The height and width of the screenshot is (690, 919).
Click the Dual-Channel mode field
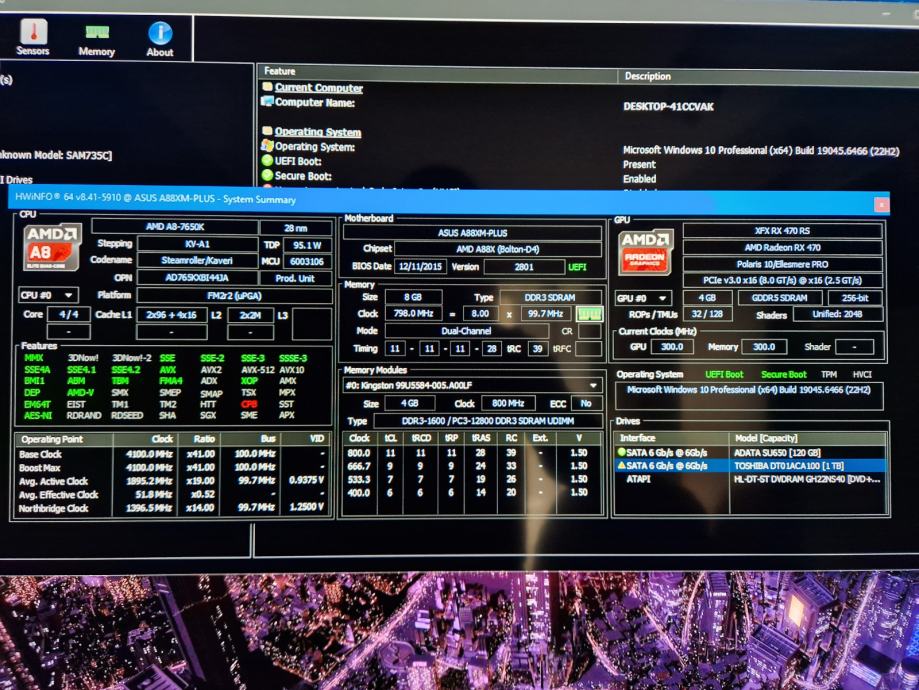(x=466, y=331)
